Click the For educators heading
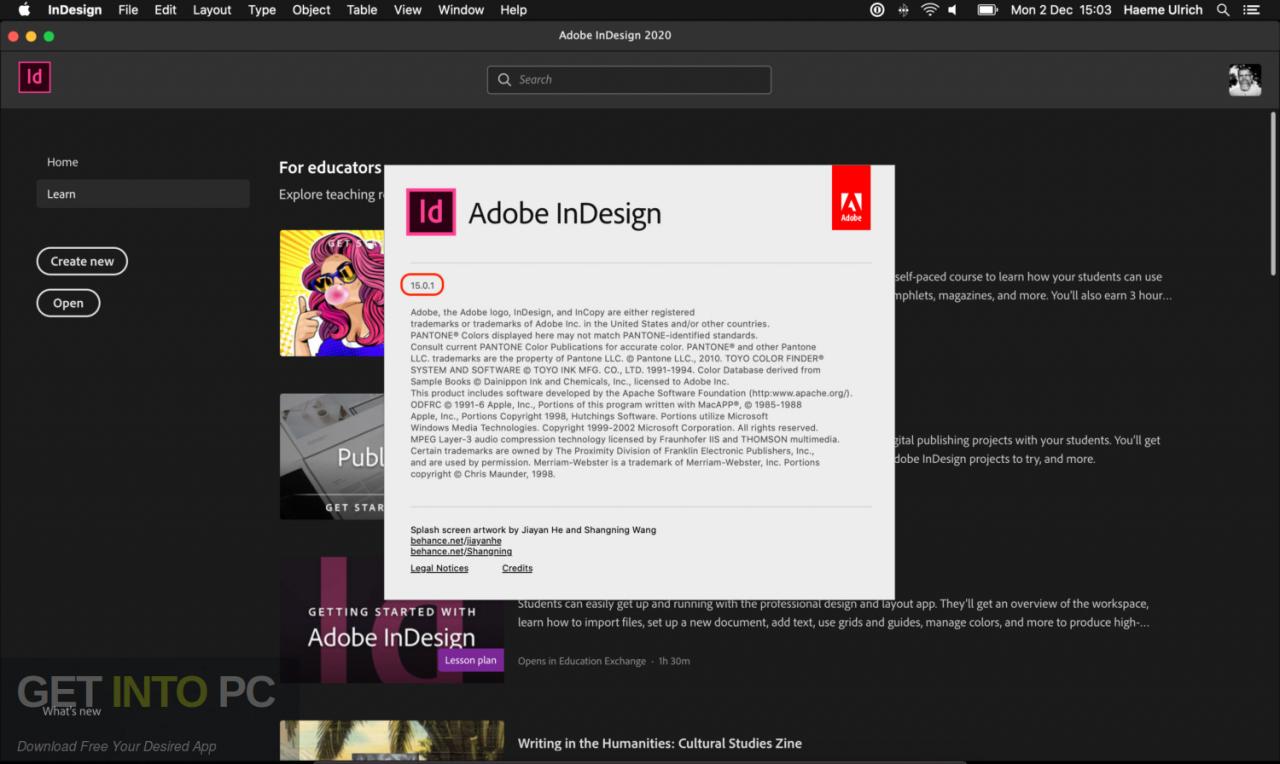1280x764 pixels. pyautogui.click(x=330, y=168)
